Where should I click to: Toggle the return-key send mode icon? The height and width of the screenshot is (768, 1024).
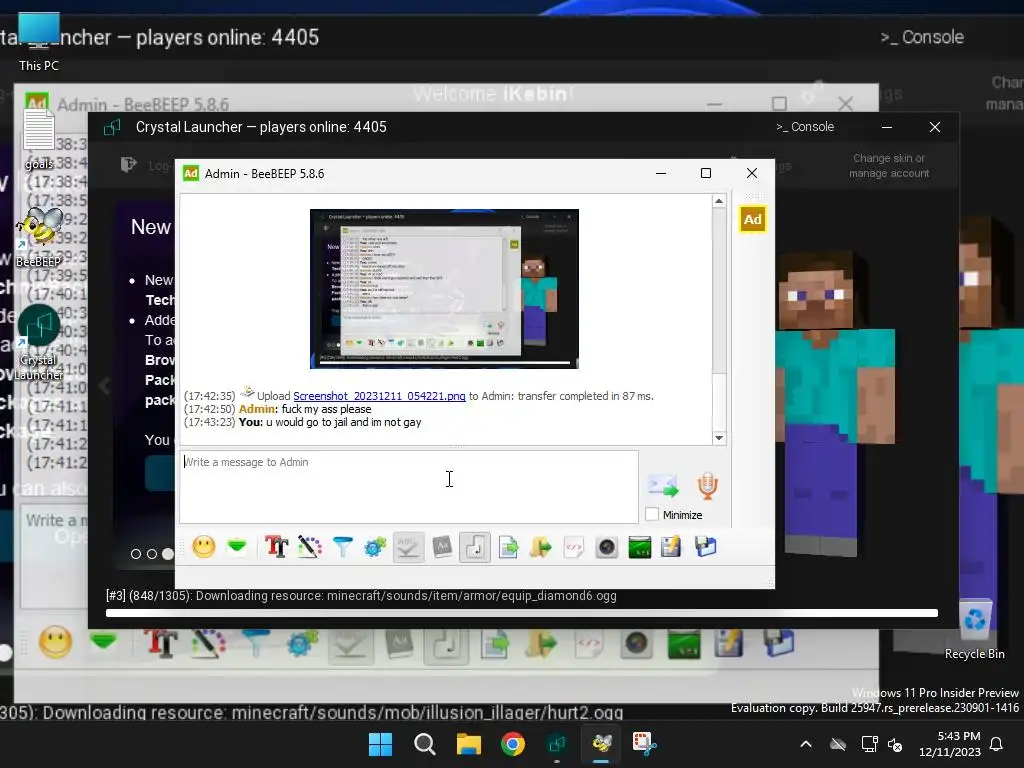click(x=475, y=547)
